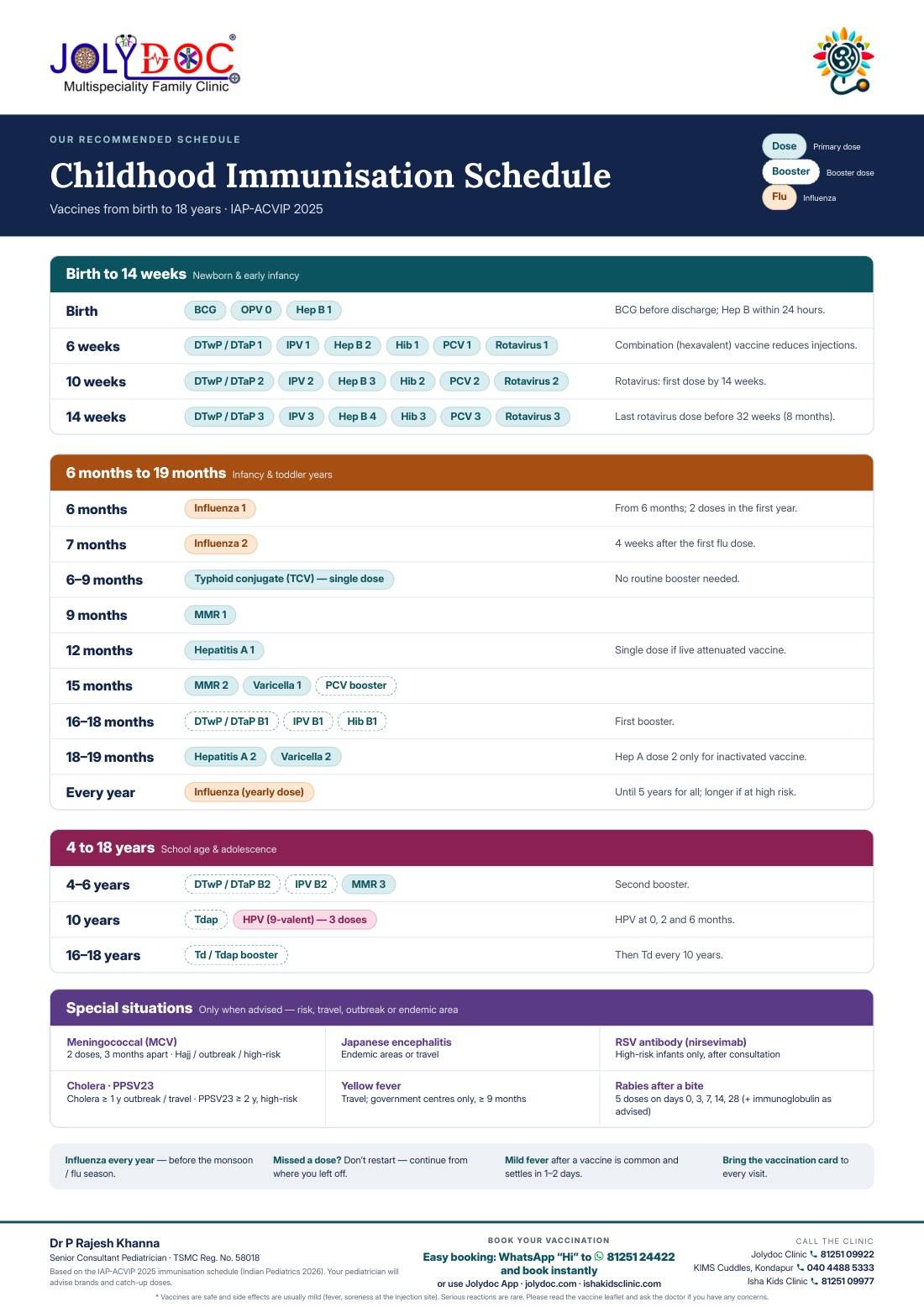Viewport: 924px width, 1307px height.
Task: Click the 'Hepatitis A 2' pill
Action: [x=225, y=757]
